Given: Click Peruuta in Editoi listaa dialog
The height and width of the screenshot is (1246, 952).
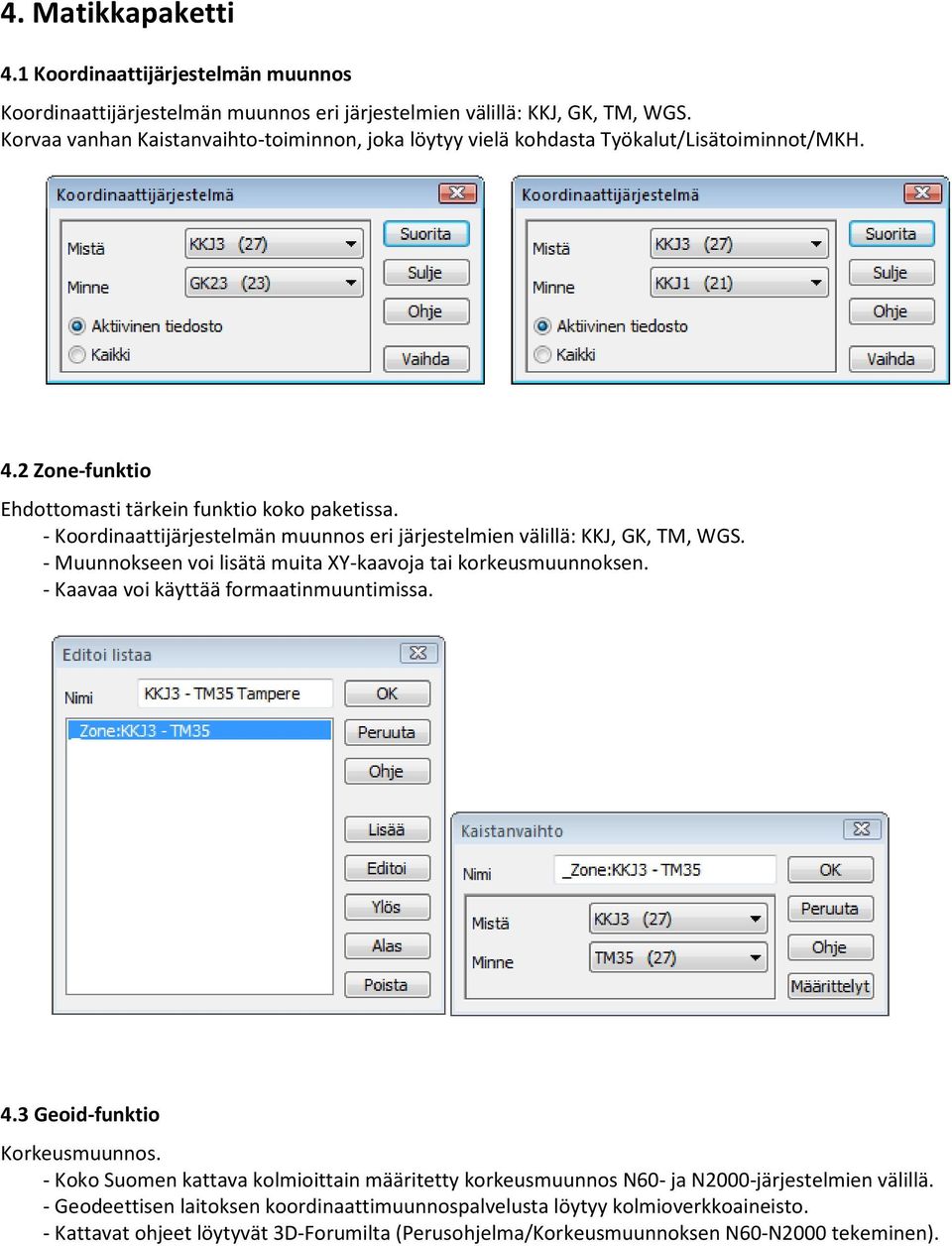Looking at the screenshot, I should 388,732.
